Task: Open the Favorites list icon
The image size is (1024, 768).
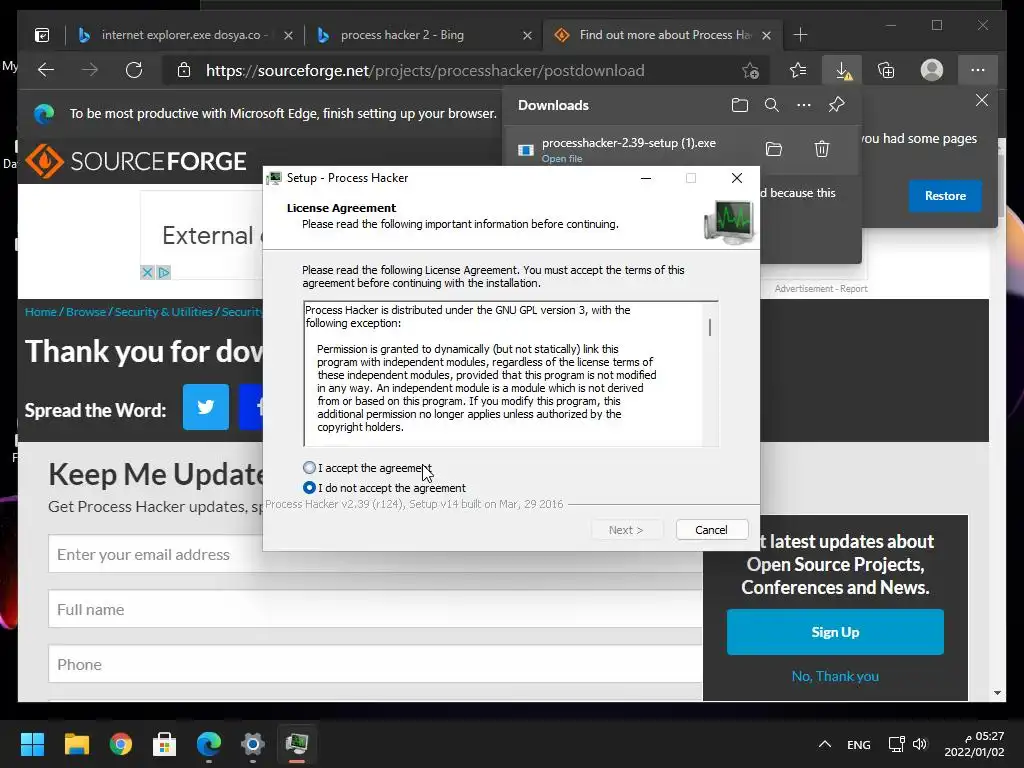Action: (x=798, y=70)
